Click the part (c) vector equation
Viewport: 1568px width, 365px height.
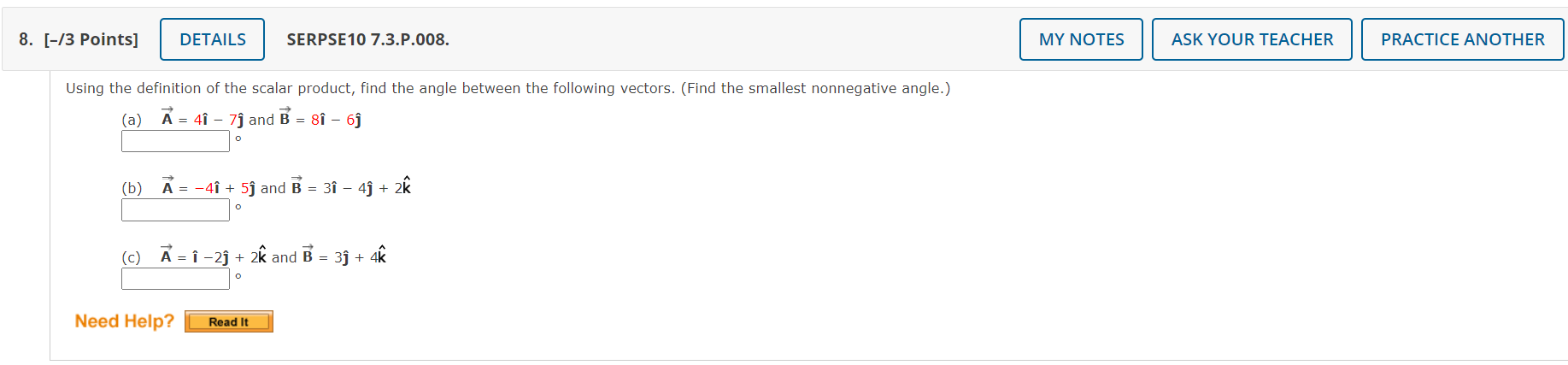pyautogui.click(x=273, y=256)
